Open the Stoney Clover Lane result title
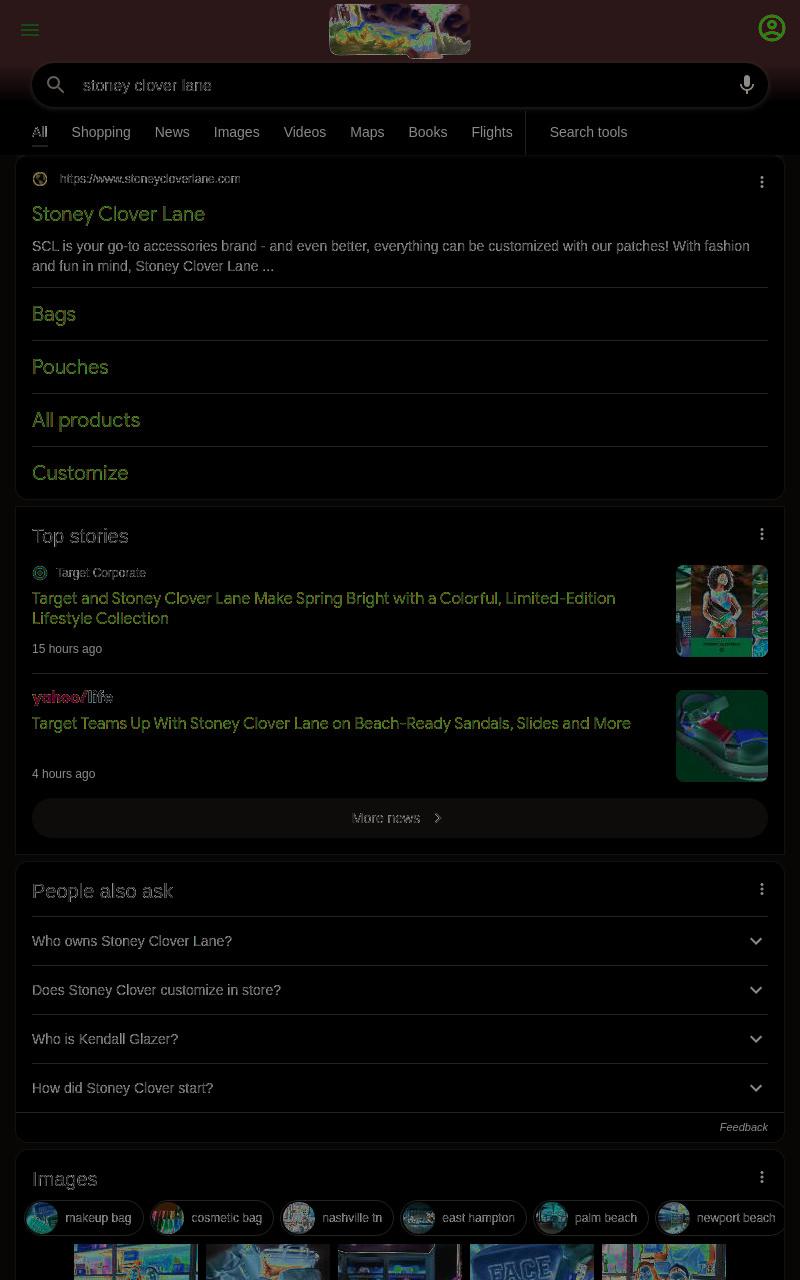Viewport: 800px width, 1280px height. [x=118, y=214]
